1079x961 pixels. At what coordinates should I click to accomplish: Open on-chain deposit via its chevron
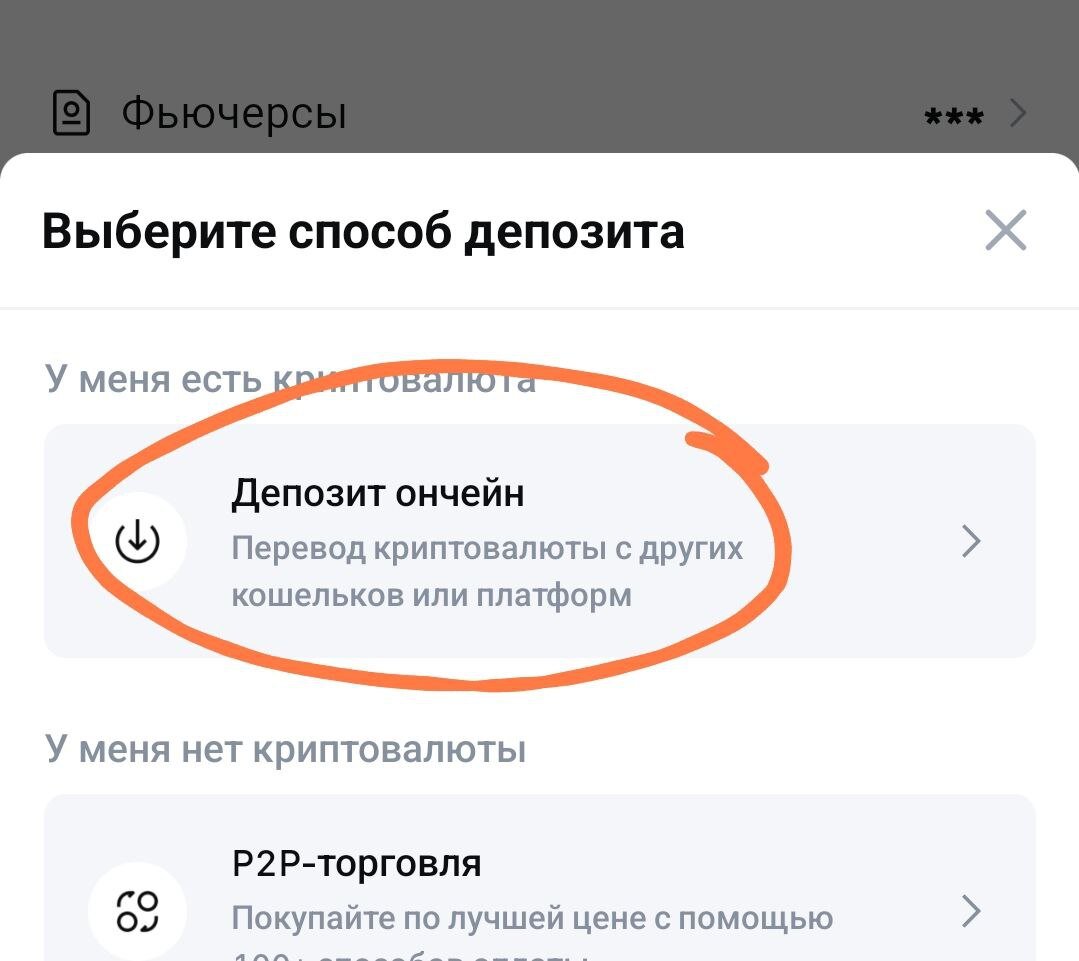tap(970, 542)
